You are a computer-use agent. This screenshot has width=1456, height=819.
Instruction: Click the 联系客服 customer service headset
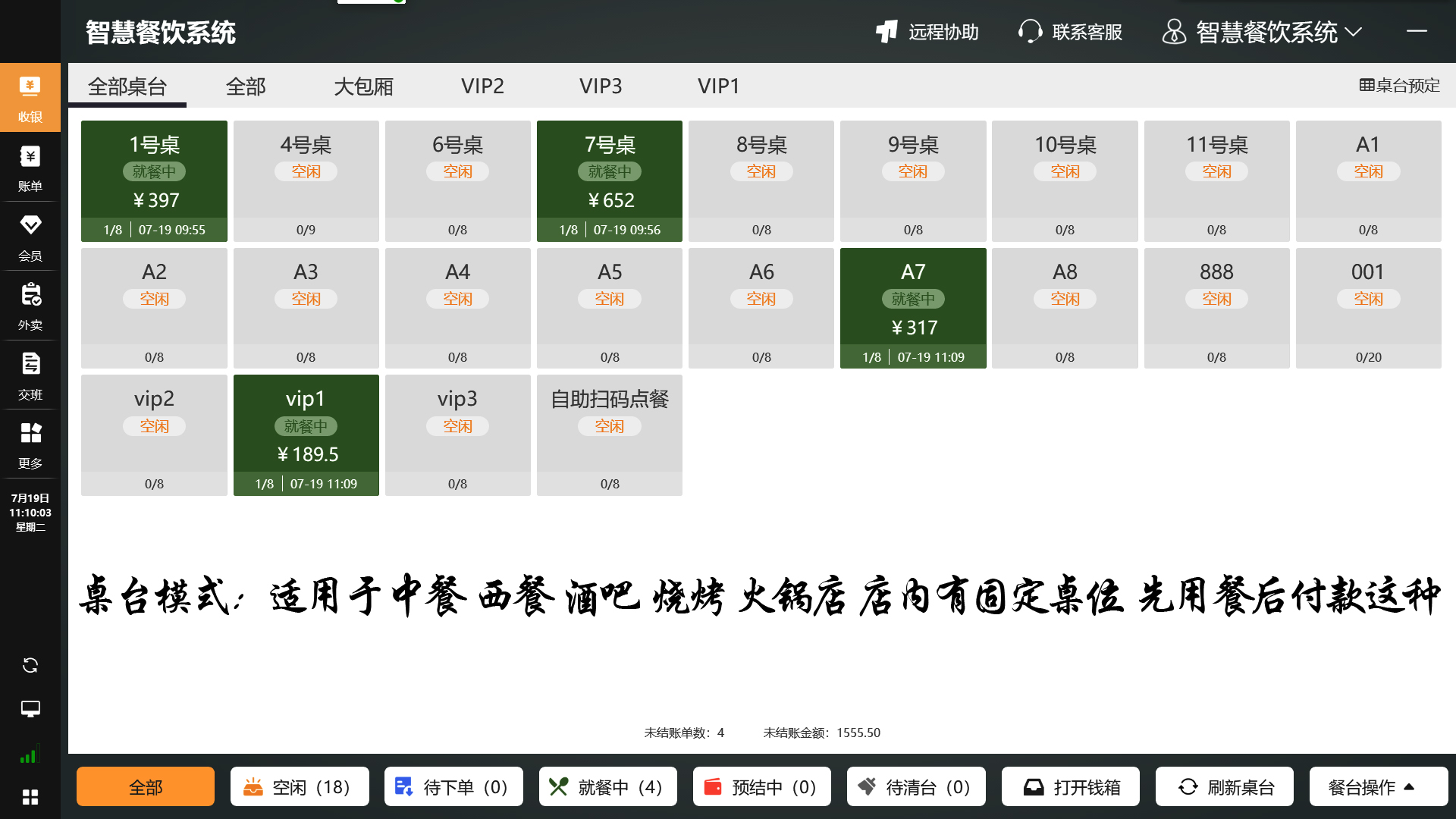1029,32
